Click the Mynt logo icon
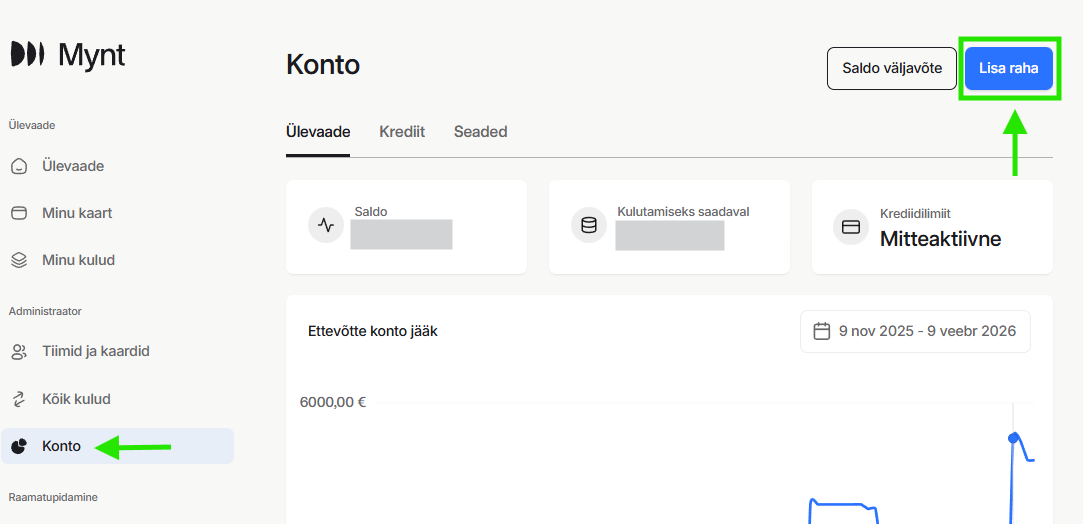The image size is (1083, 524). click(x=27, y=54)
